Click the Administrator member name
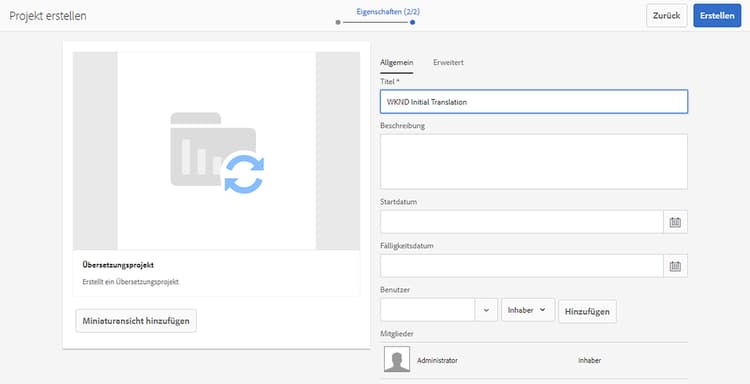The height and width of the screenshot is (384, 750). (437, 360)
